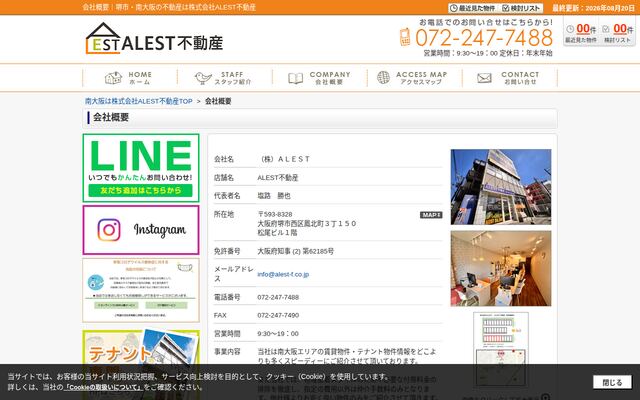Screen dimensions: 640x400
Task: Open the STAFF スタッフ紹介 menu item
Action: click(225, 78)
